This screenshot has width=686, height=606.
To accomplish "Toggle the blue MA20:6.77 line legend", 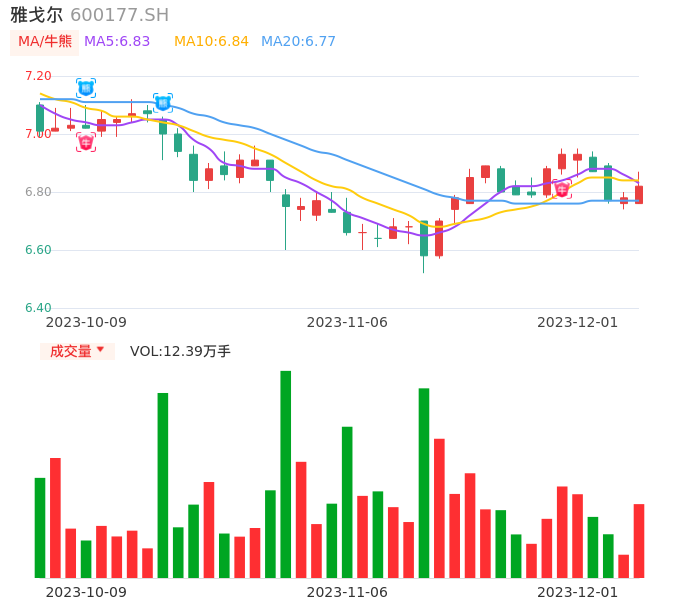I will (x=298, y=42).
